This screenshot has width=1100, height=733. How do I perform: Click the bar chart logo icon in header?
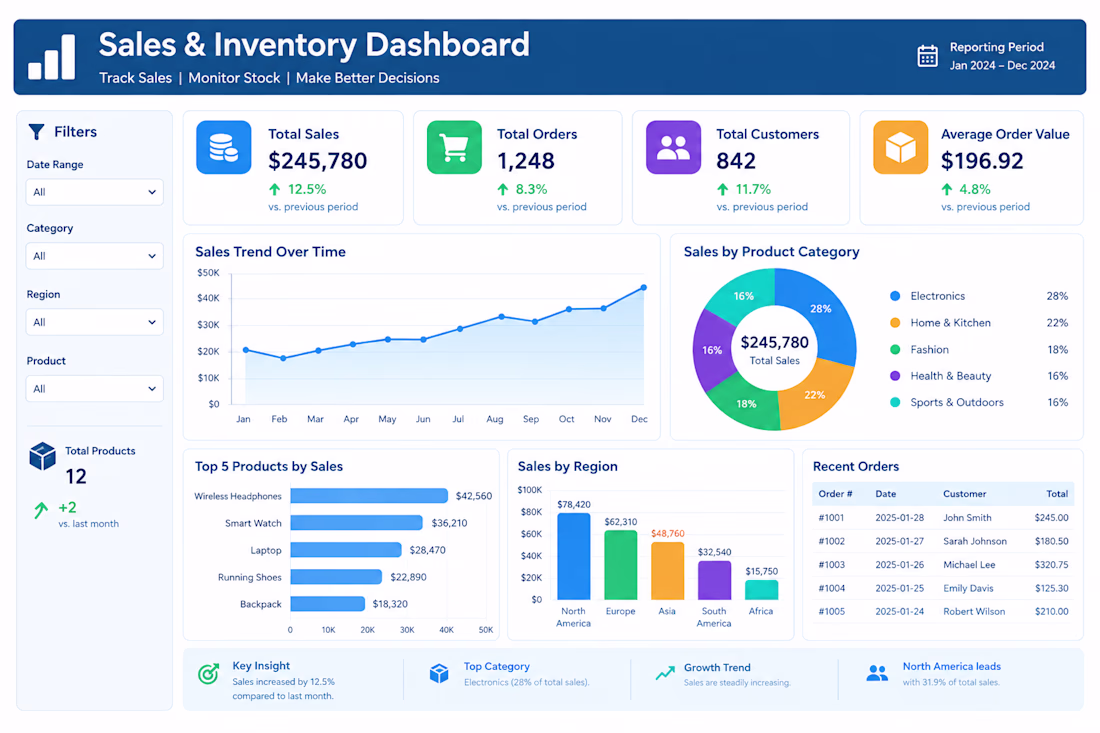click(x=51, y=57)
